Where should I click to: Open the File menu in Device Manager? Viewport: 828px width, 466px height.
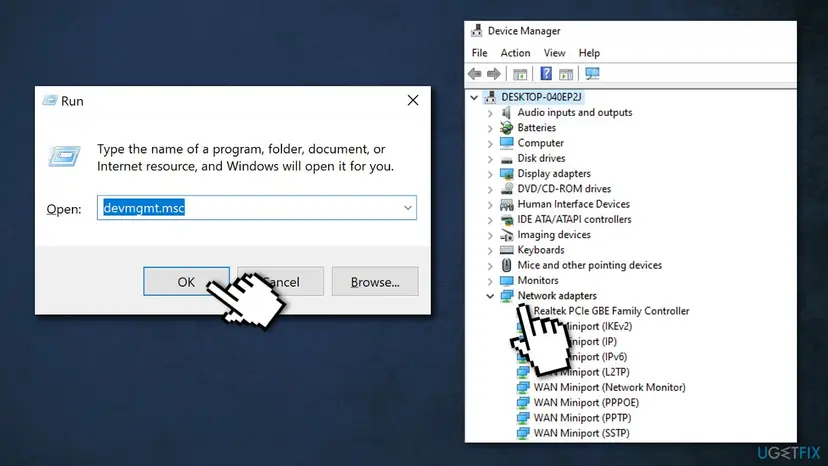point(479,53)
